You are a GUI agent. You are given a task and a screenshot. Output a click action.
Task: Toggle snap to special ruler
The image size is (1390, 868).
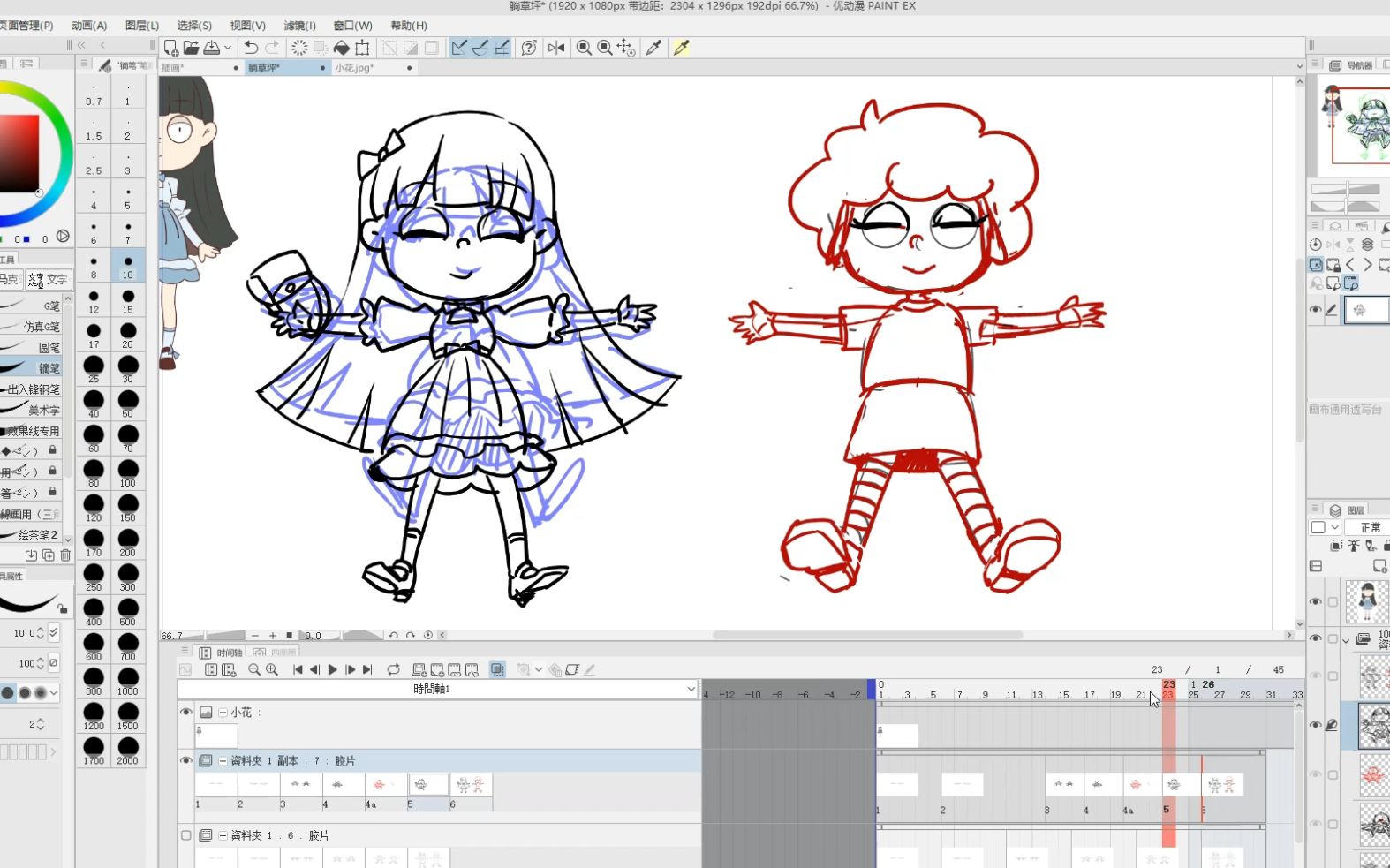coord(480,48)
